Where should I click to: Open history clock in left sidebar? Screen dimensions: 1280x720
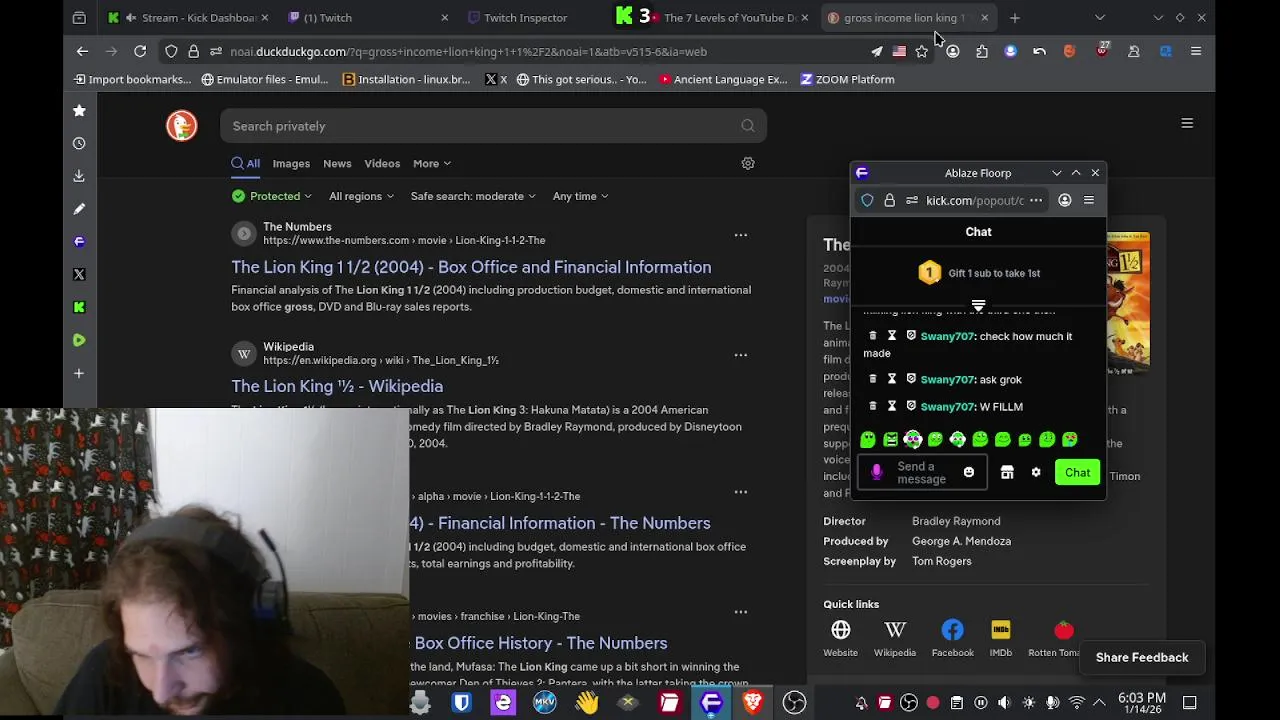79,143
